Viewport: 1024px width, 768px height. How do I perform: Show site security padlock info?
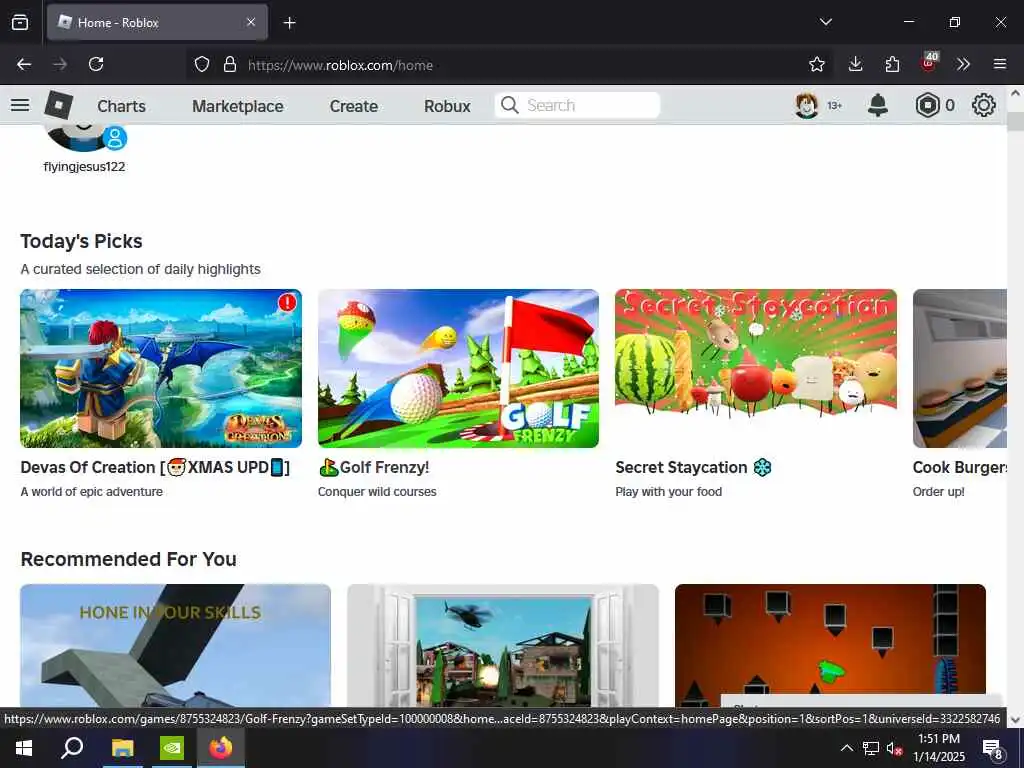click(x=230, y=64)
